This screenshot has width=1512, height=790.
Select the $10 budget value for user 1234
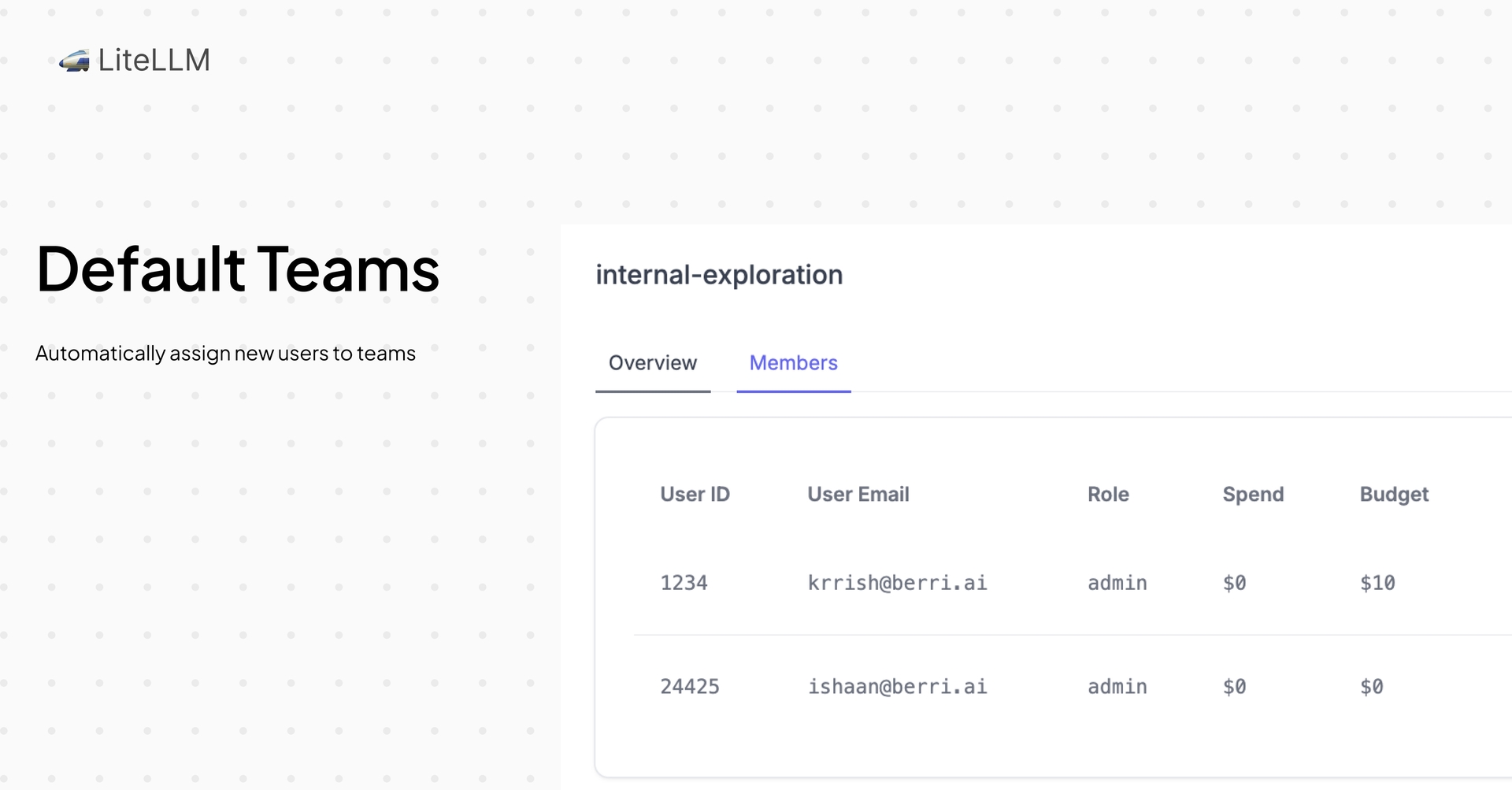[1377, 583]
